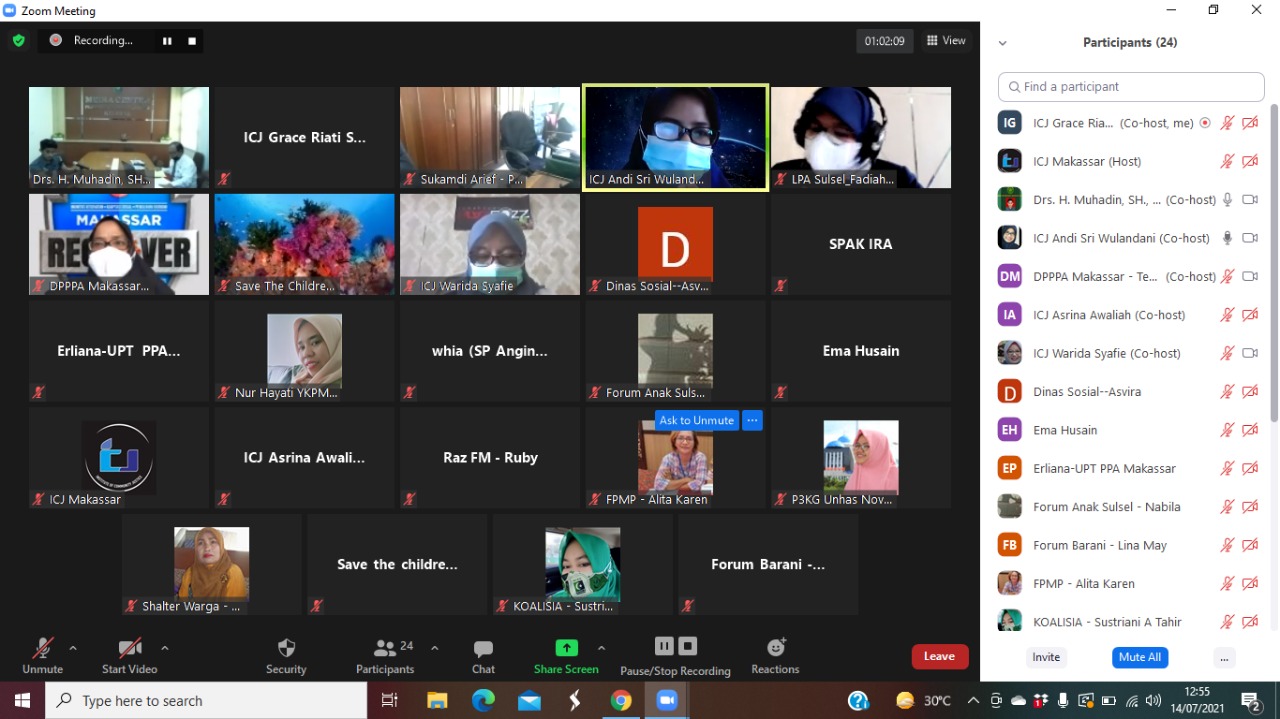
Task: Expand audio options arrow beside Unmute
Action: [x=73, y=648]
